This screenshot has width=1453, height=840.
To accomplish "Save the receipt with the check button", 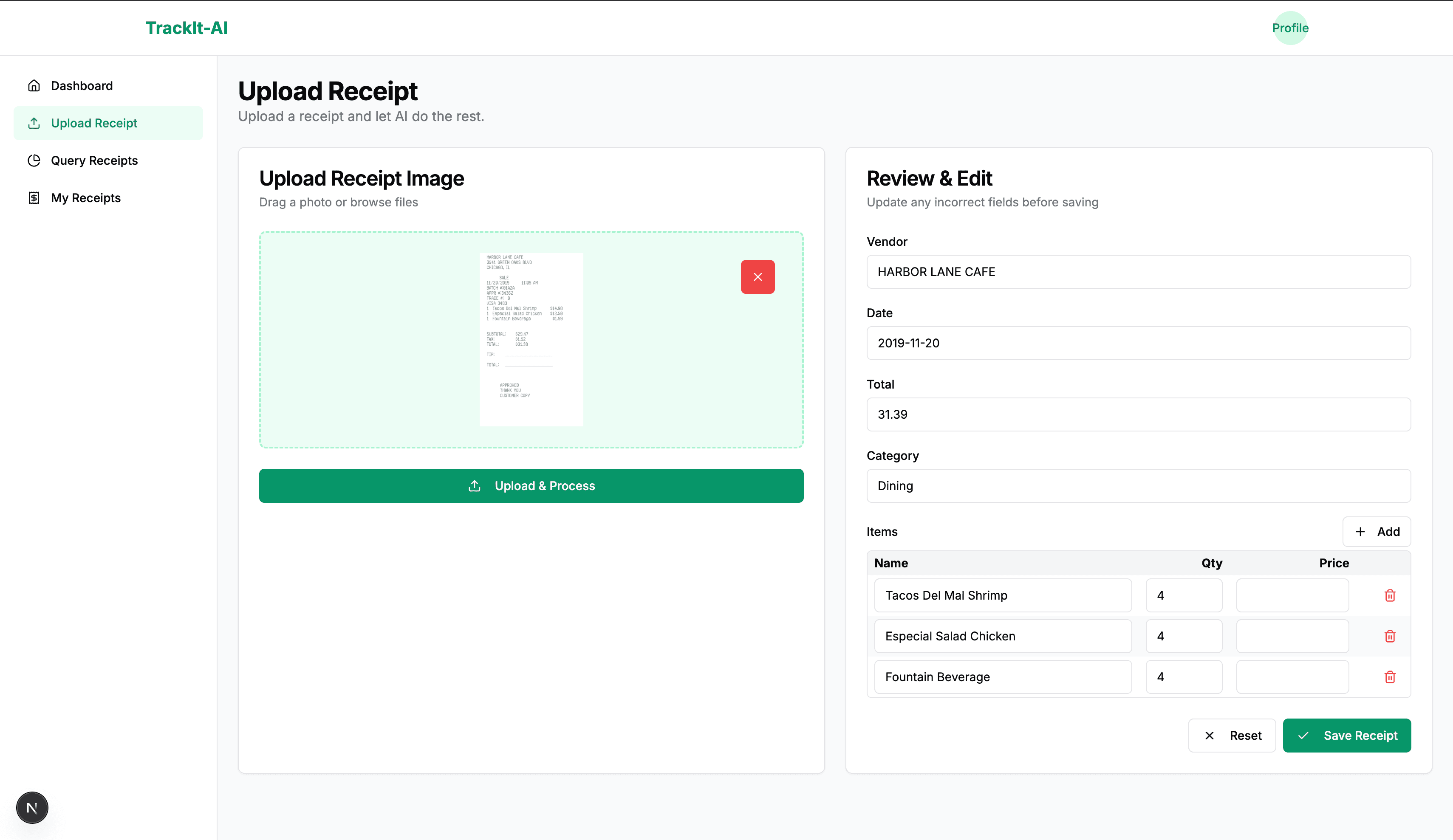I will [1347, 735].
